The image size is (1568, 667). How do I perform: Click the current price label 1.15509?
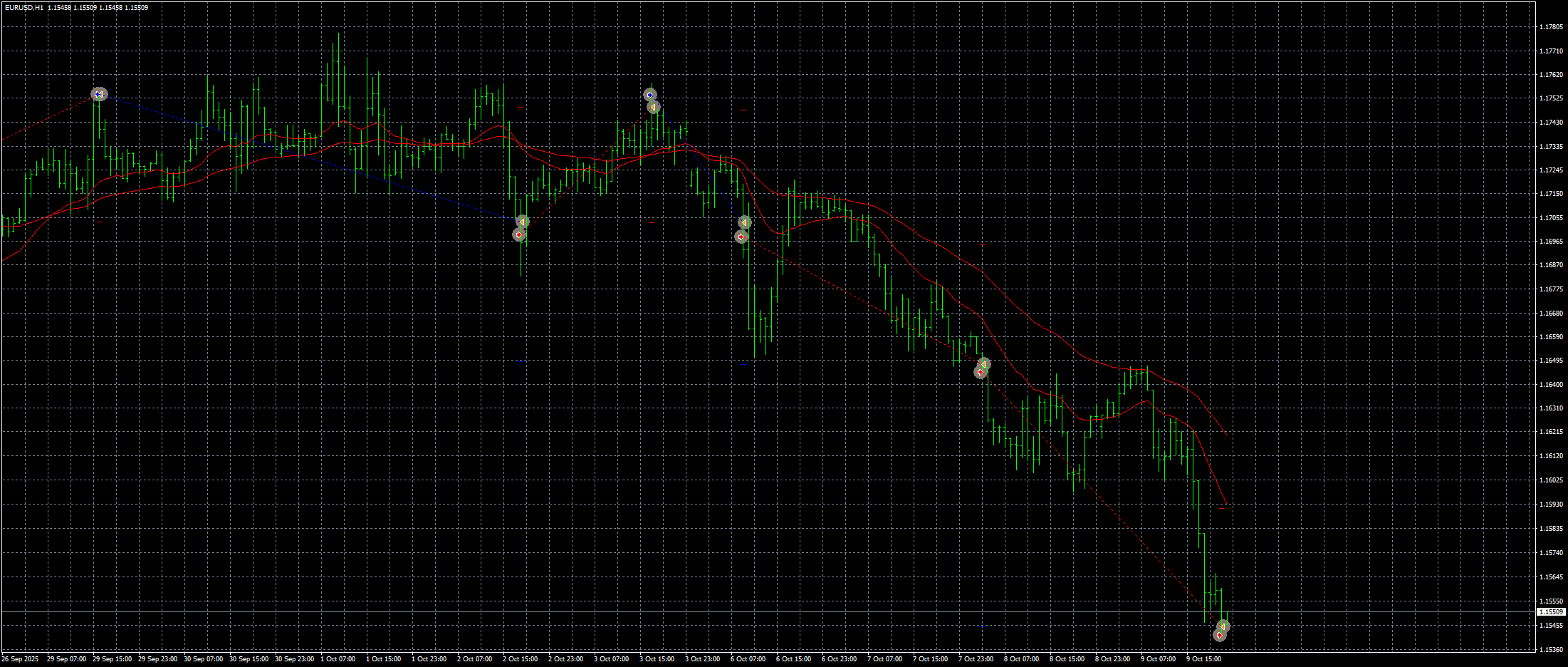pyautogui.click(x=1550, y=612)
